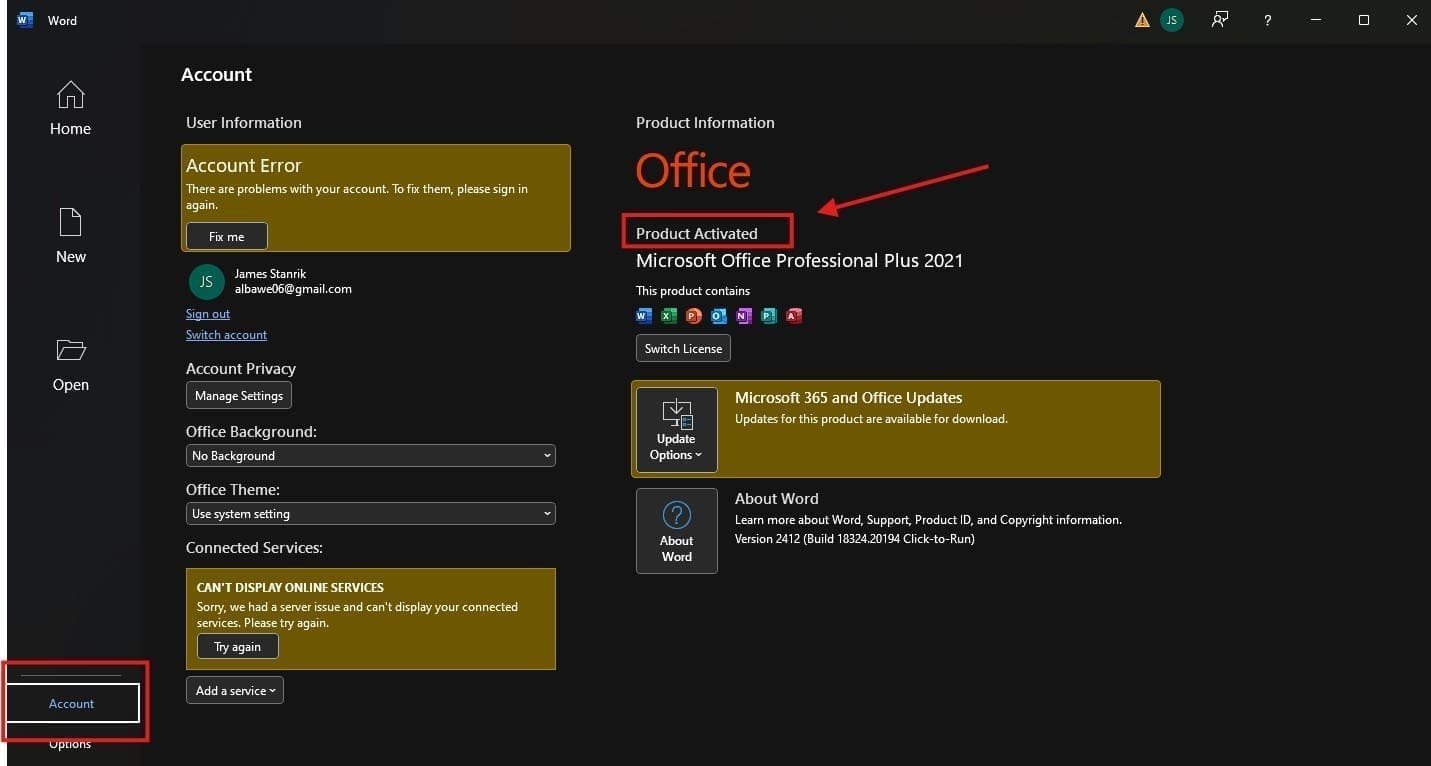
Task: Click the Product Information heading
Action: (705, 123)
